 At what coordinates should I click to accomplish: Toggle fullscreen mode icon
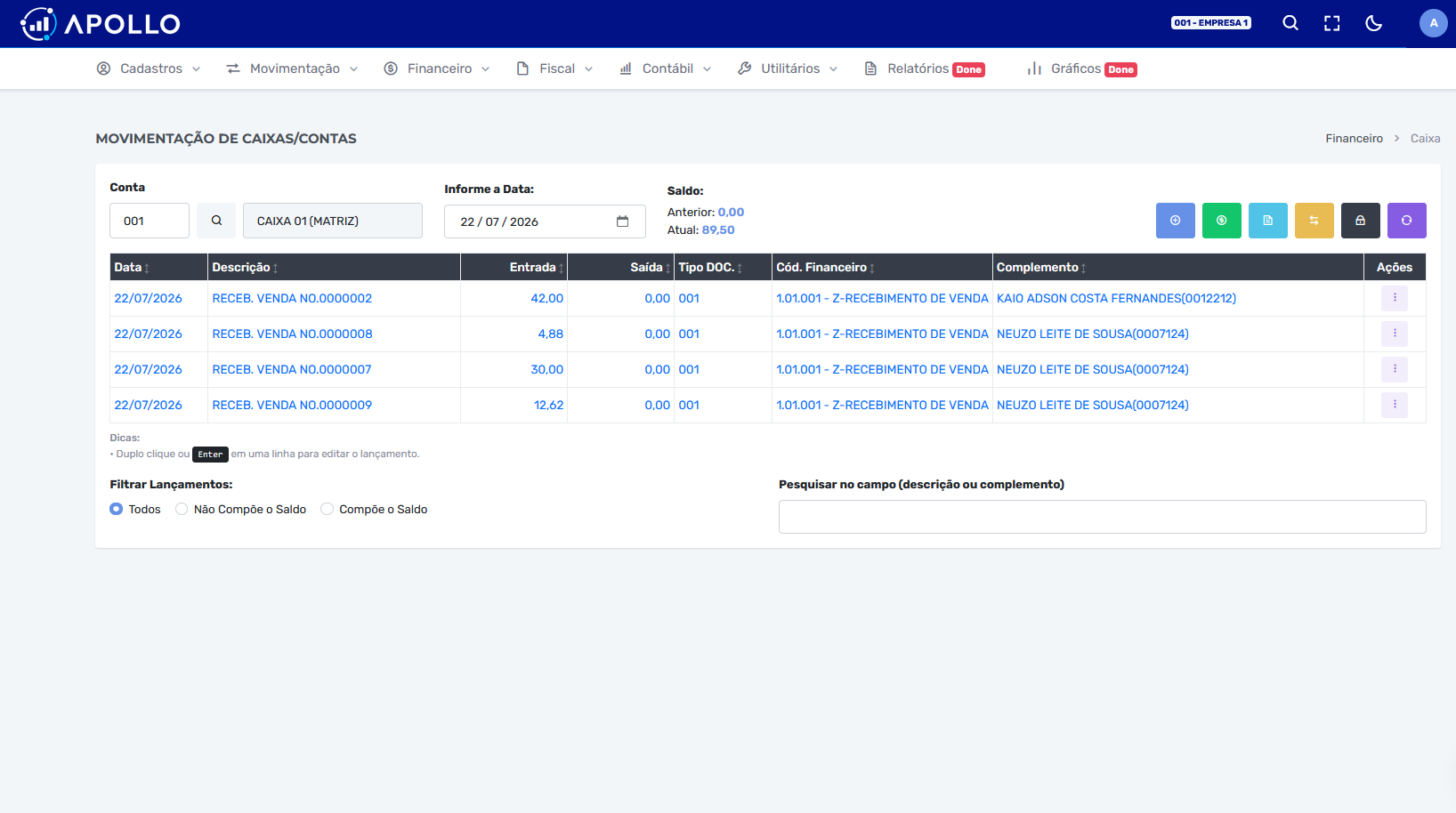click(1331, 23)
